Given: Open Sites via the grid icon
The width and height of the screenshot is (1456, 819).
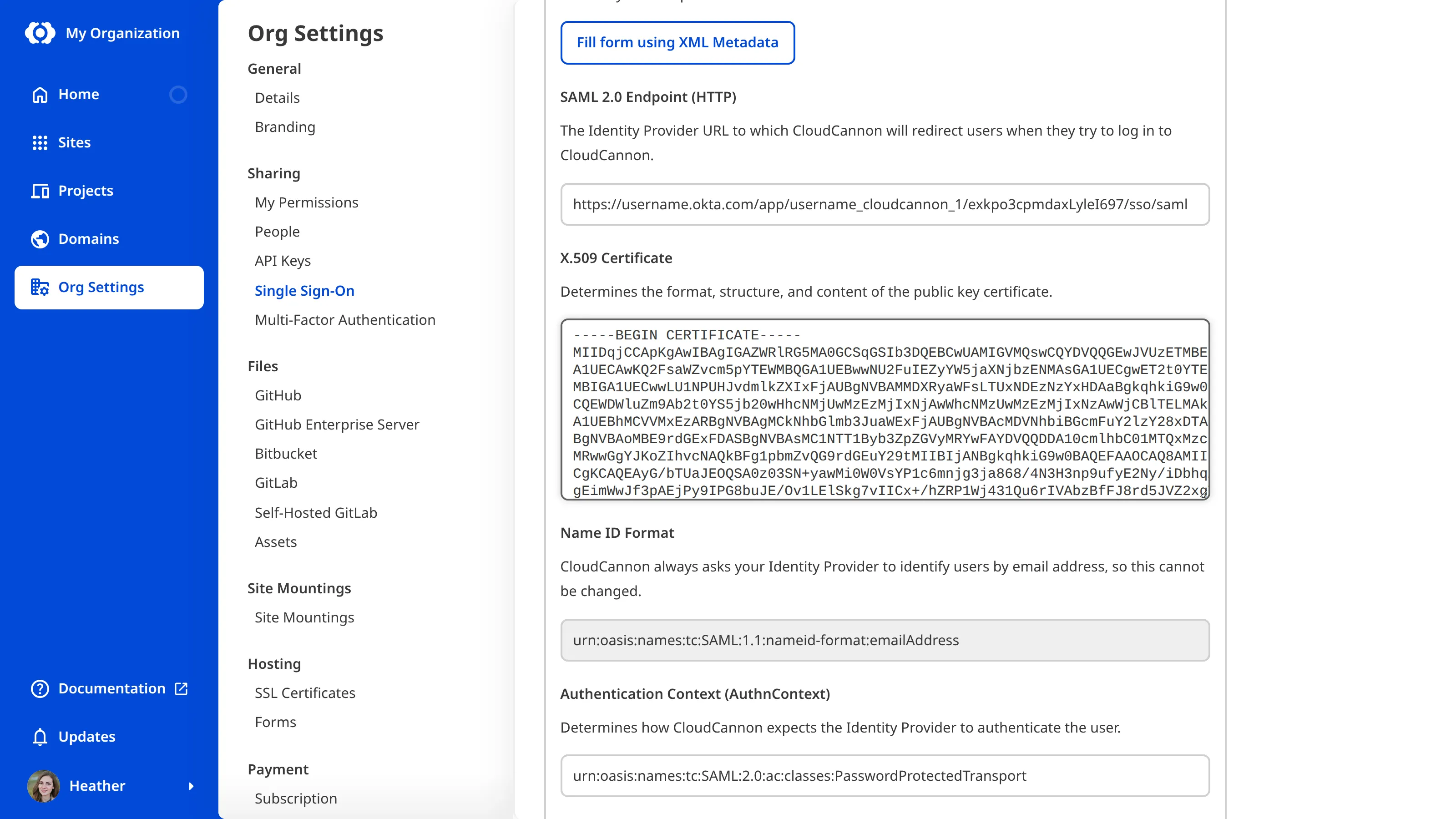Looking at the screenshot, I should pyautogui.click(x=40, y=142).
